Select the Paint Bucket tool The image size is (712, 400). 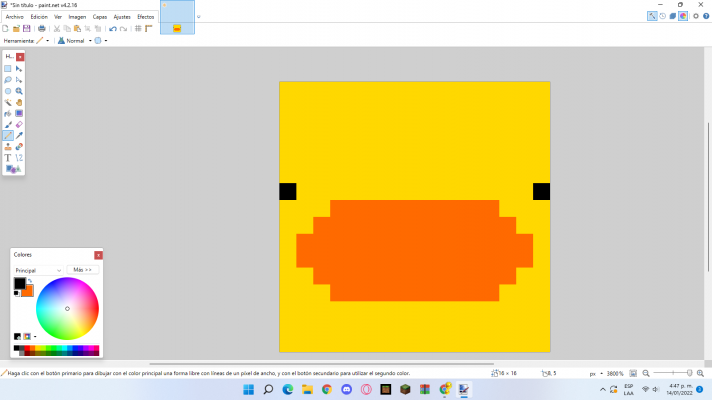8,113
